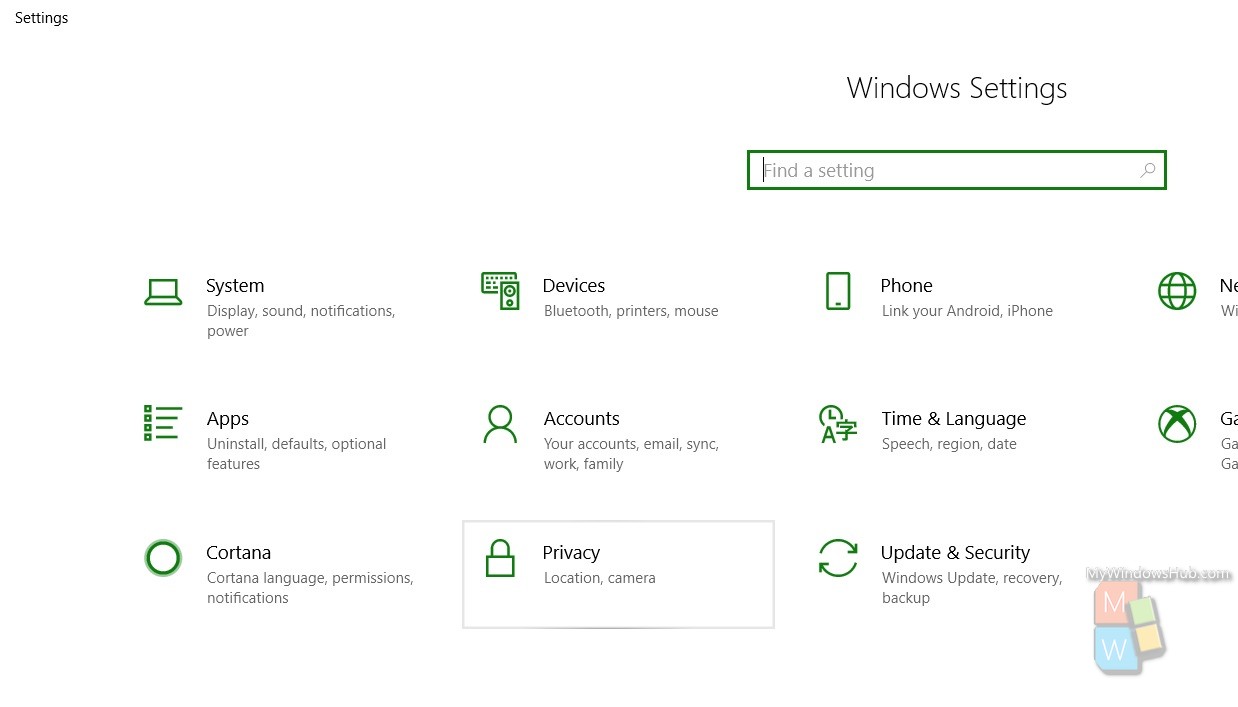Open the Phone settings icon
1238x707 pixels.
click(x=838, y=291)
